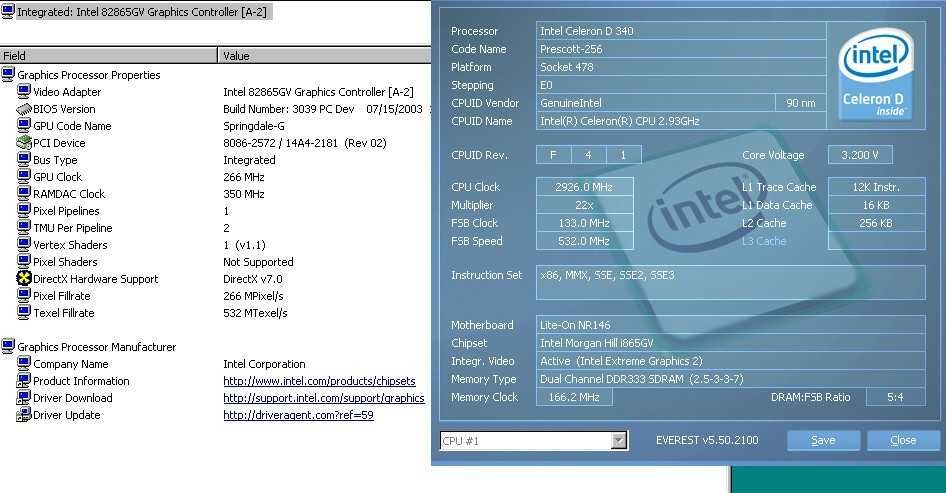Screen dimensions: 946x493
Task: Click the PCI Device card icon
Action: (x=24, y=143)
